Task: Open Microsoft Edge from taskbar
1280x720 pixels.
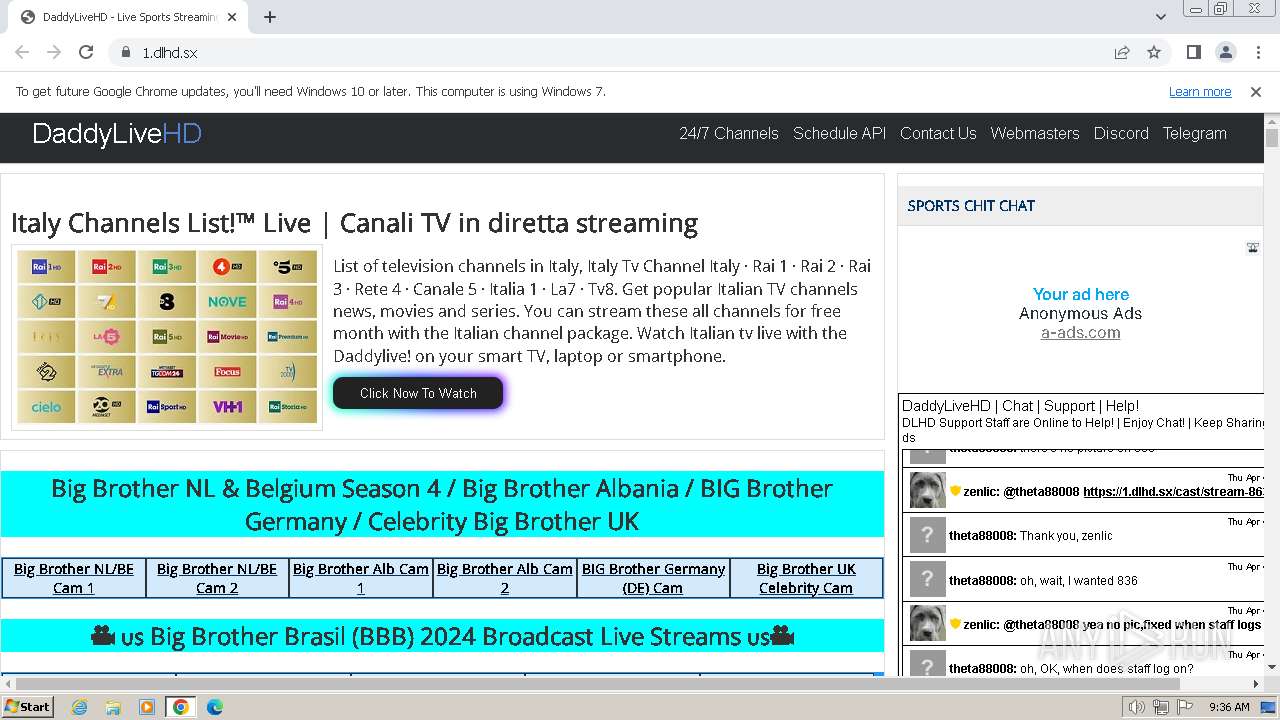Action: pos(214,707)
